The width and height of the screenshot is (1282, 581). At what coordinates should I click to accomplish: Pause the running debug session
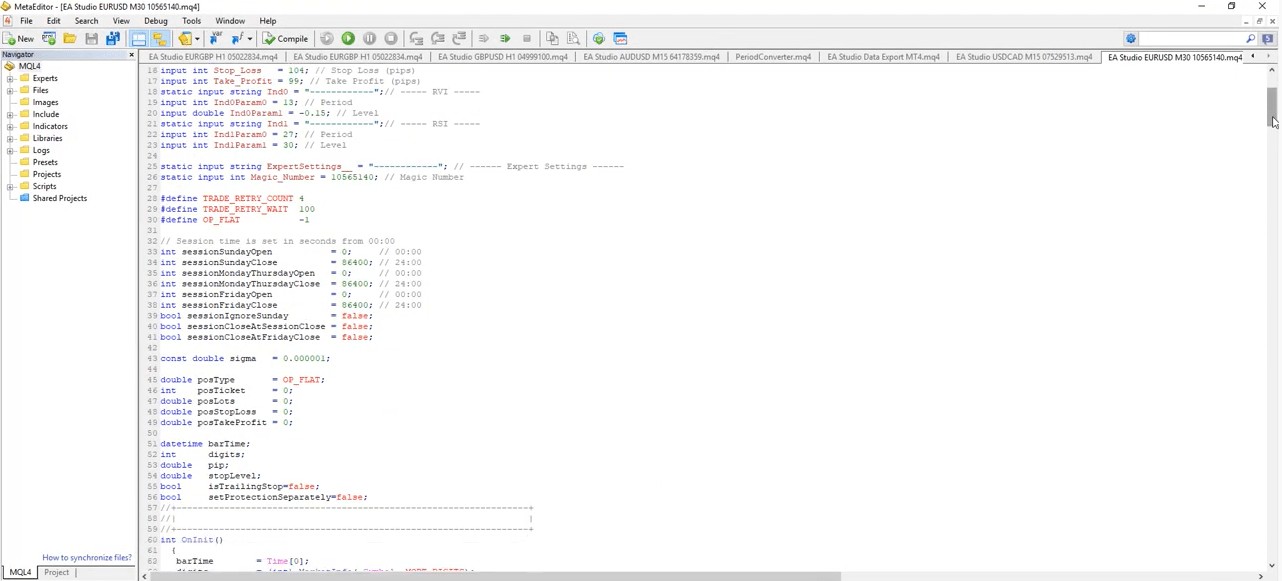pyautogui.click(x=370, y=38)
